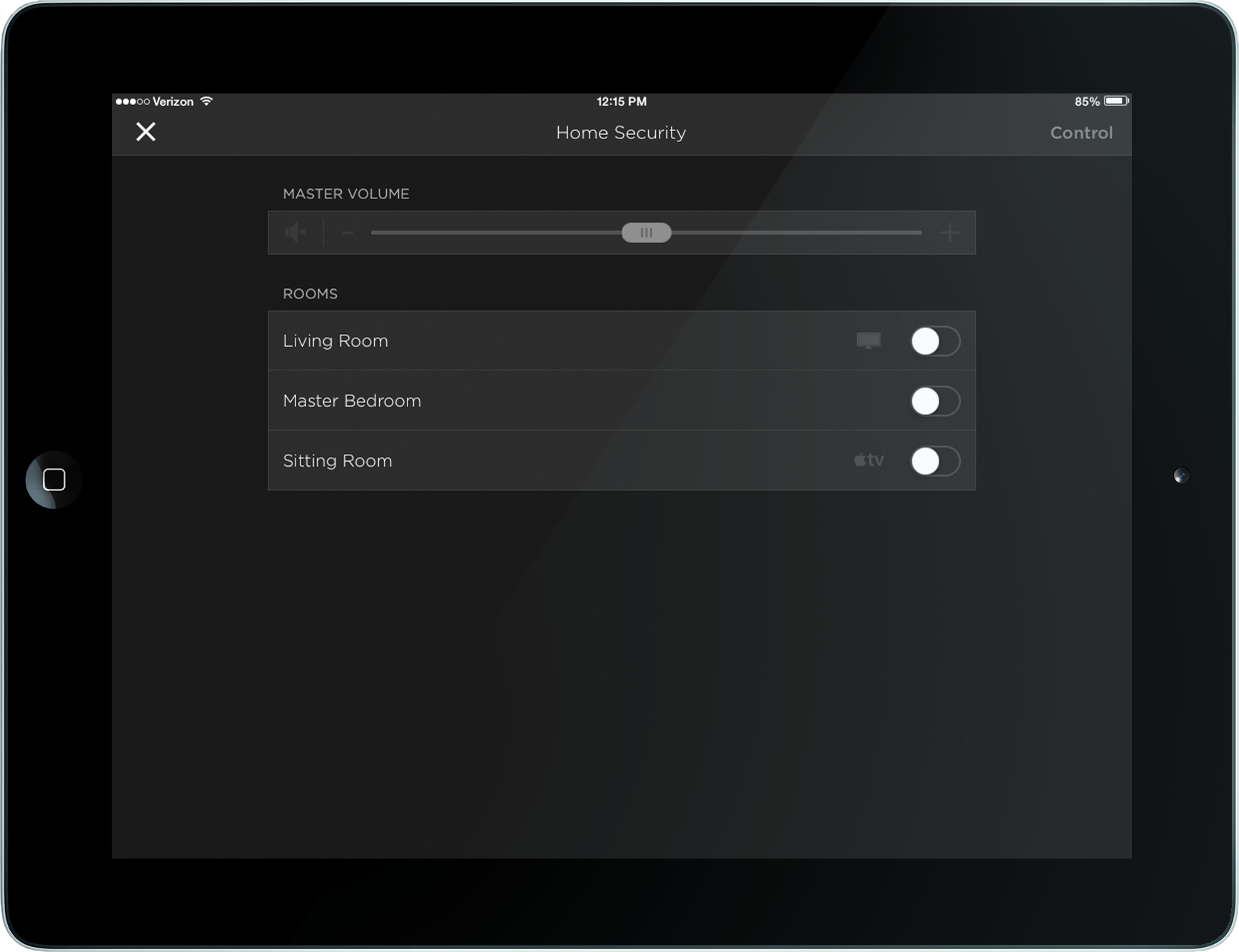Screen dimensions: 1239x952
Task: Turn on the Master Bedroom switch
Action: [x=935, y=401]
